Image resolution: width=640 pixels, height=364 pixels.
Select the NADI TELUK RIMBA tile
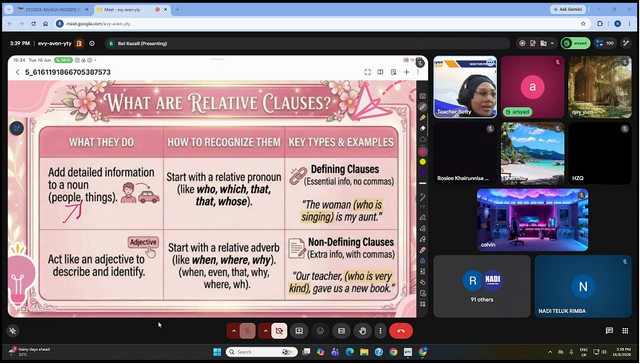tap(583, 286)
